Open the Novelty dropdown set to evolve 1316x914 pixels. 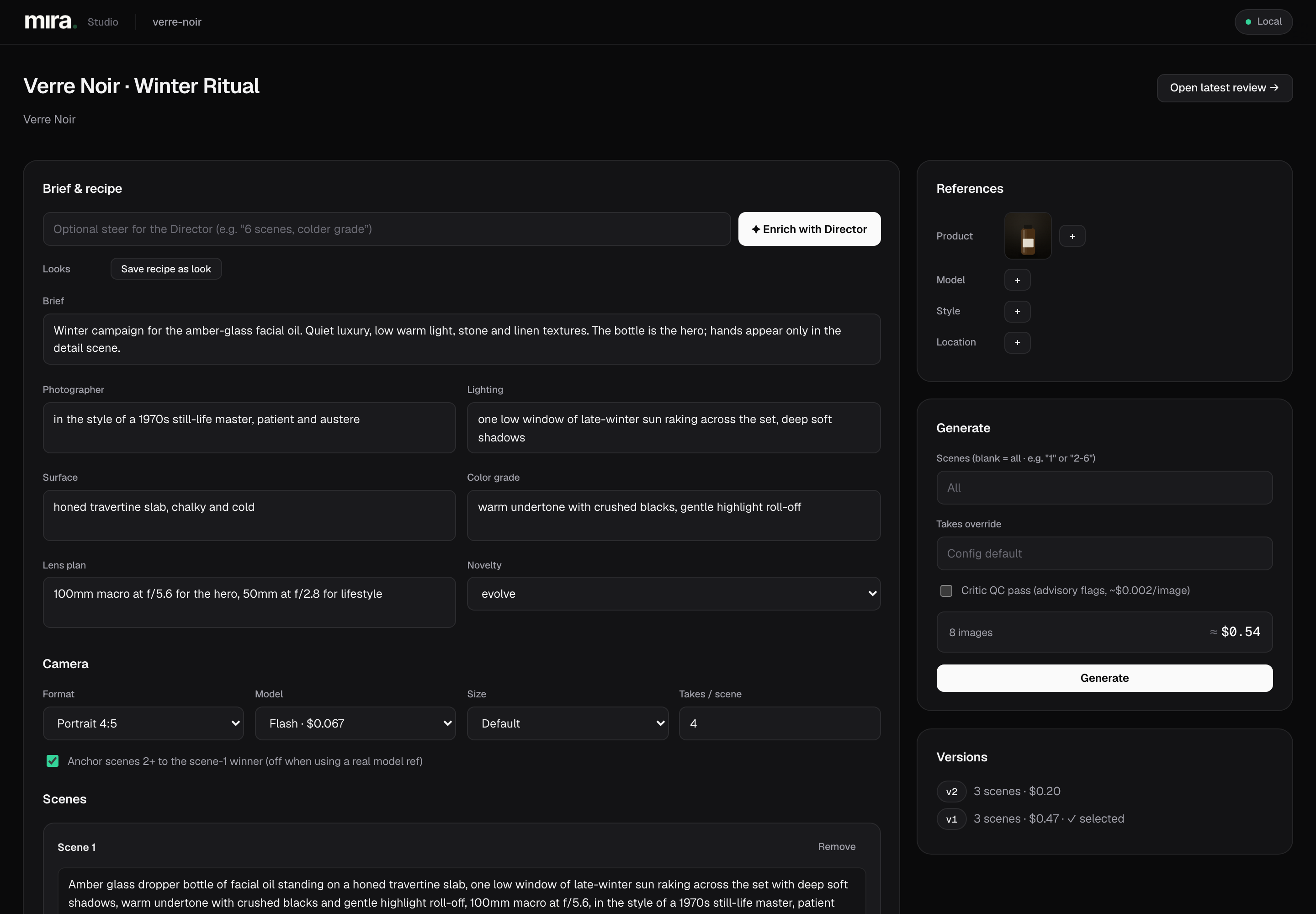click(x=674, y=594)
